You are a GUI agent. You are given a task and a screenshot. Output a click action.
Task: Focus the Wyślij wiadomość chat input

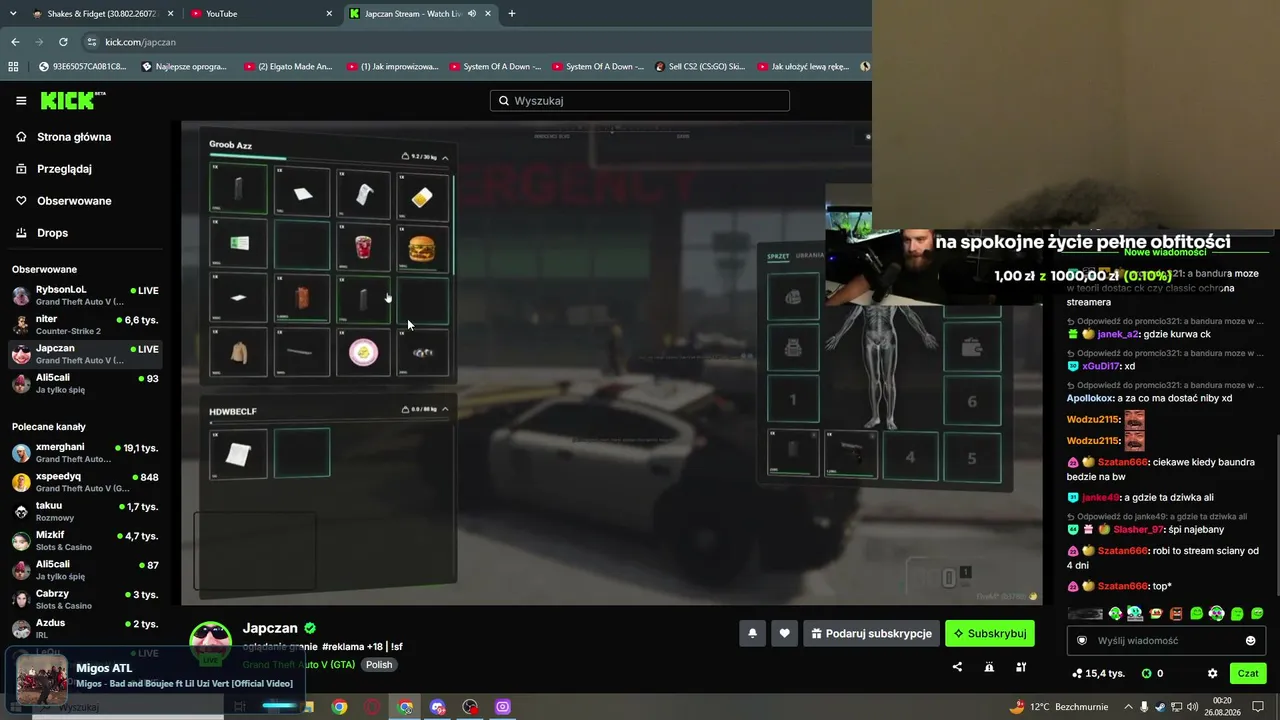(x=1166, y=640)
